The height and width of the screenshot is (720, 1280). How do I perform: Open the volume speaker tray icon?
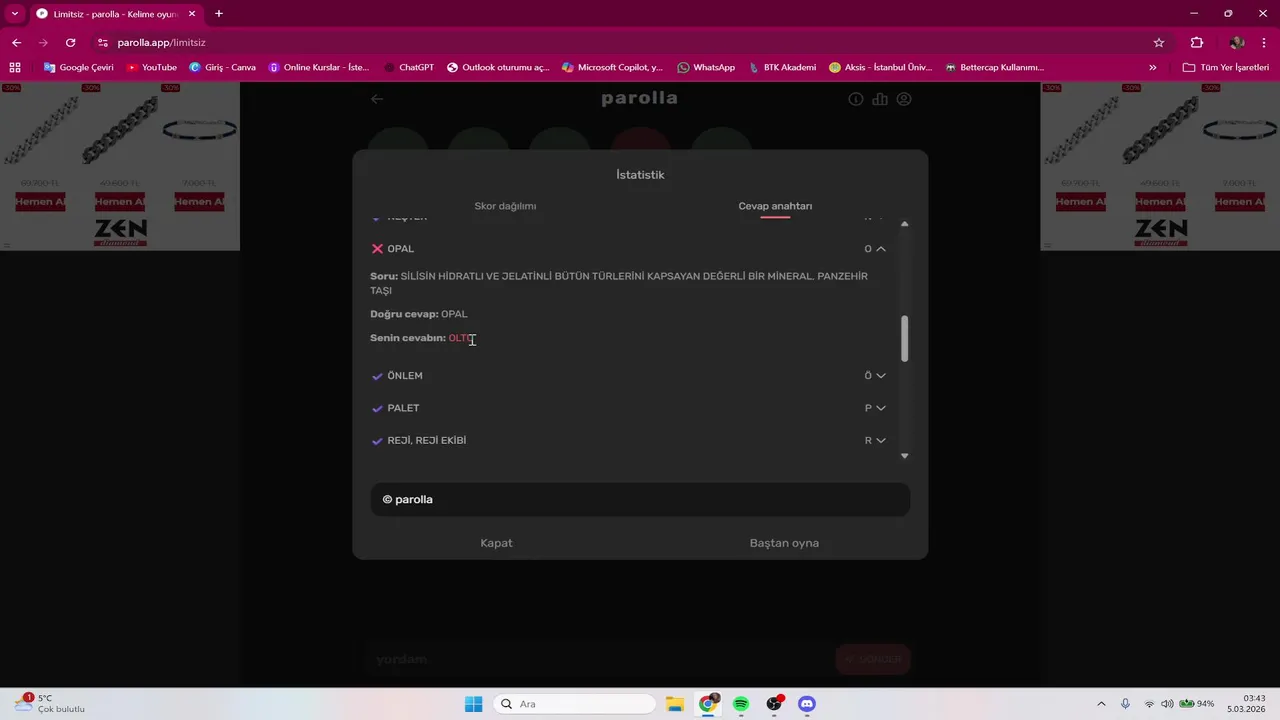click(1167, 704)
